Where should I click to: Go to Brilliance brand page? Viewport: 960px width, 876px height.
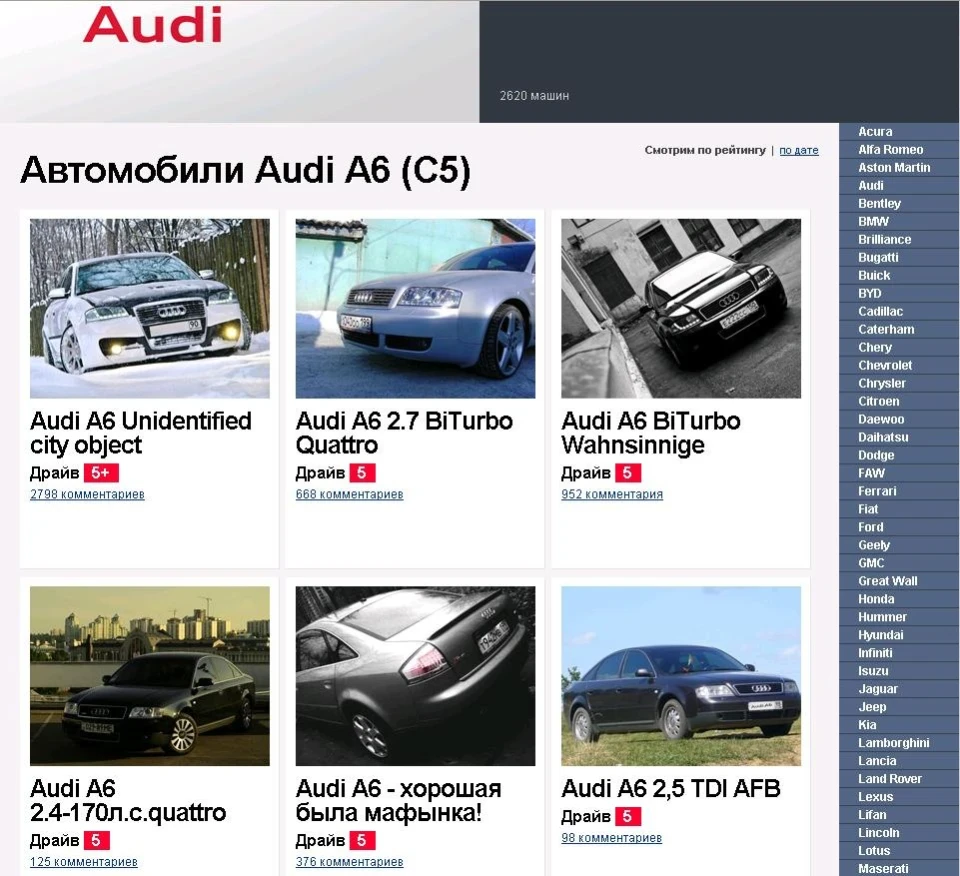coord(884,239)
